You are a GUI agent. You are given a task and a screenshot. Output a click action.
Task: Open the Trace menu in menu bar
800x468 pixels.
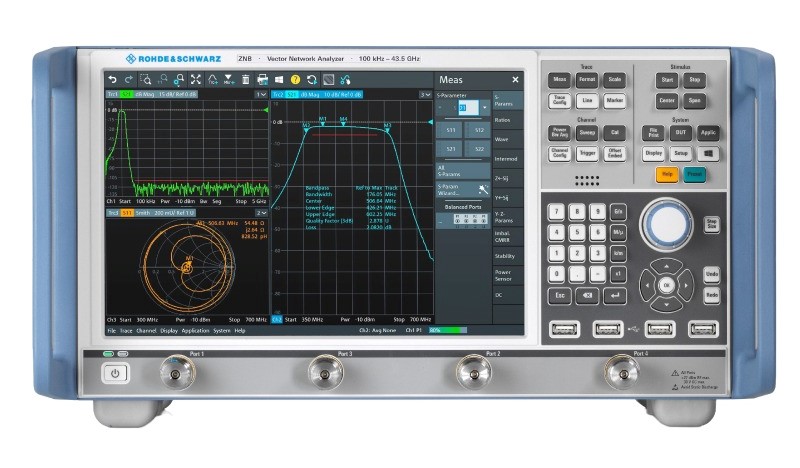(127, 330)
